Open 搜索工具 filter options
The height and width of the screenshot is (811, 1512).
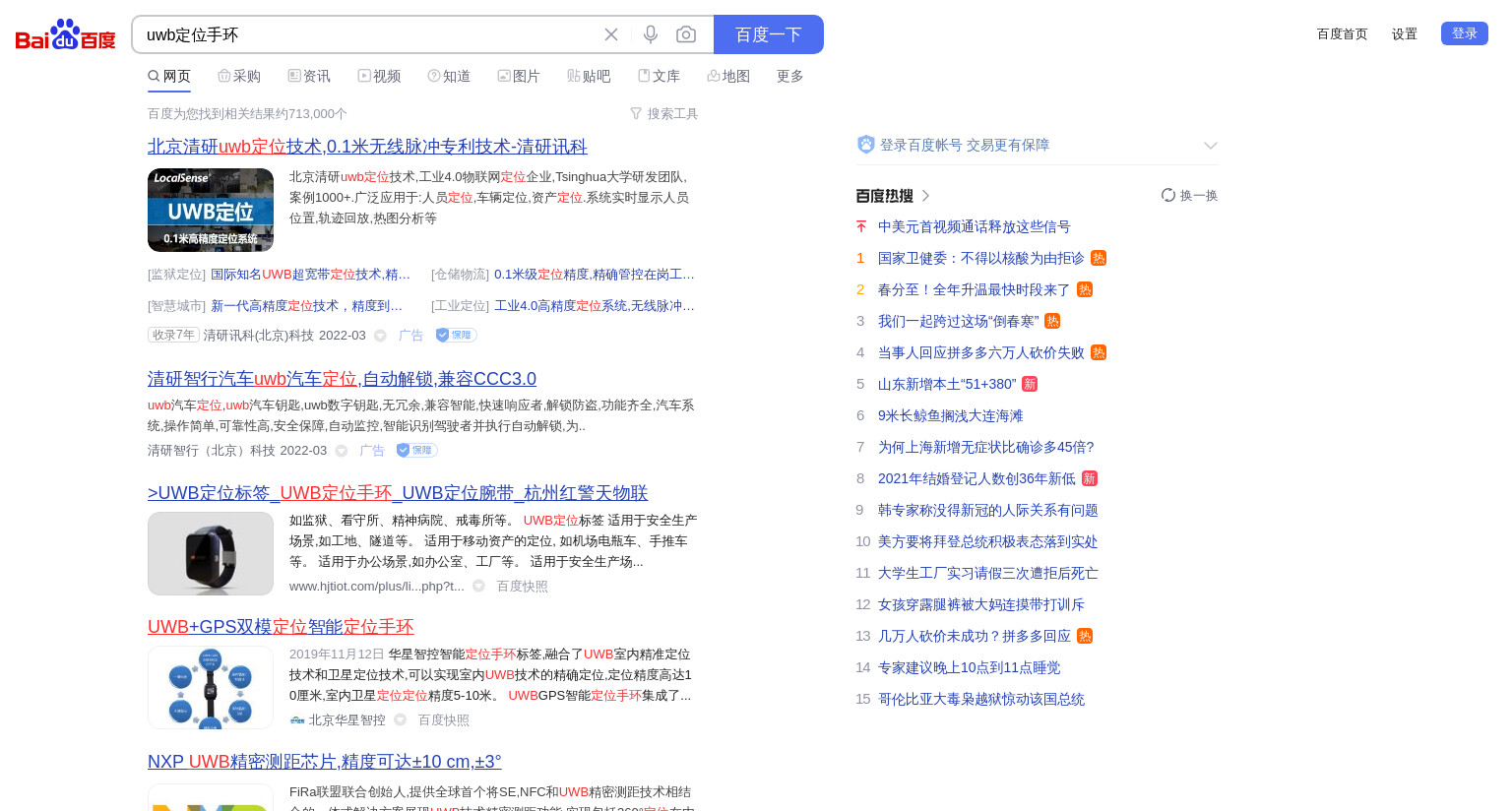pyautogui.click(x=664, y=113)
